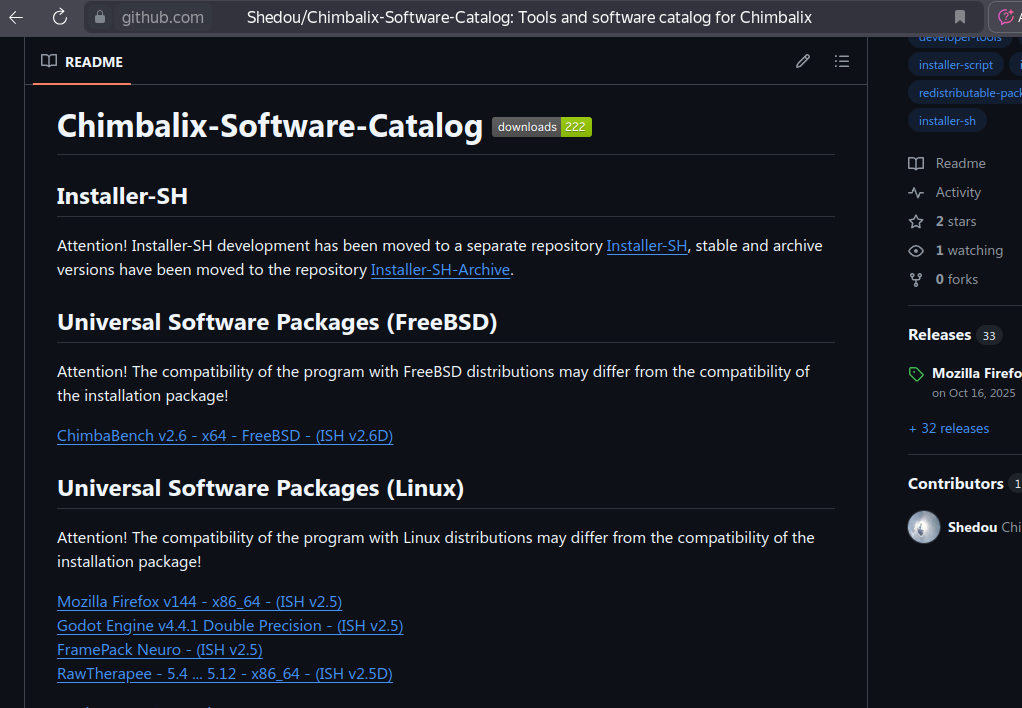Click the browser back arrow
Screen dimensions: 1022x708
[x=16, y=17]
